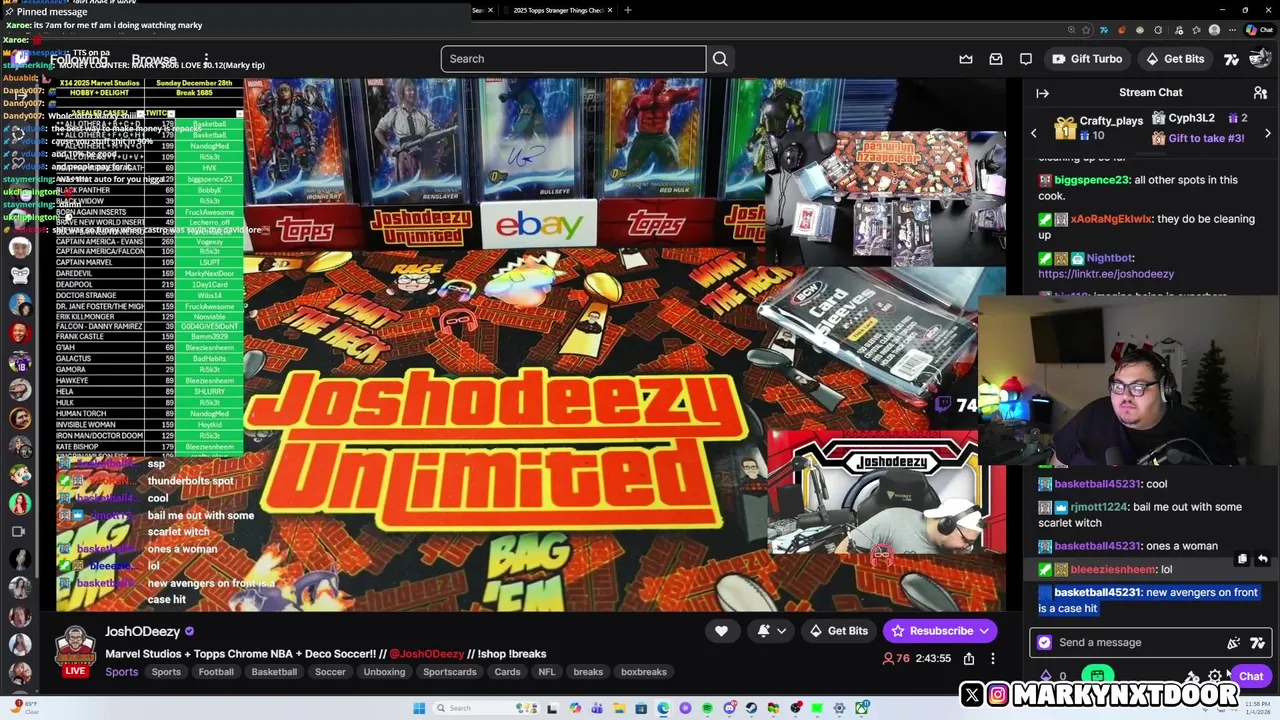
Task: Open the more options dots beside Browse
Action: click(x=206, y=60)
